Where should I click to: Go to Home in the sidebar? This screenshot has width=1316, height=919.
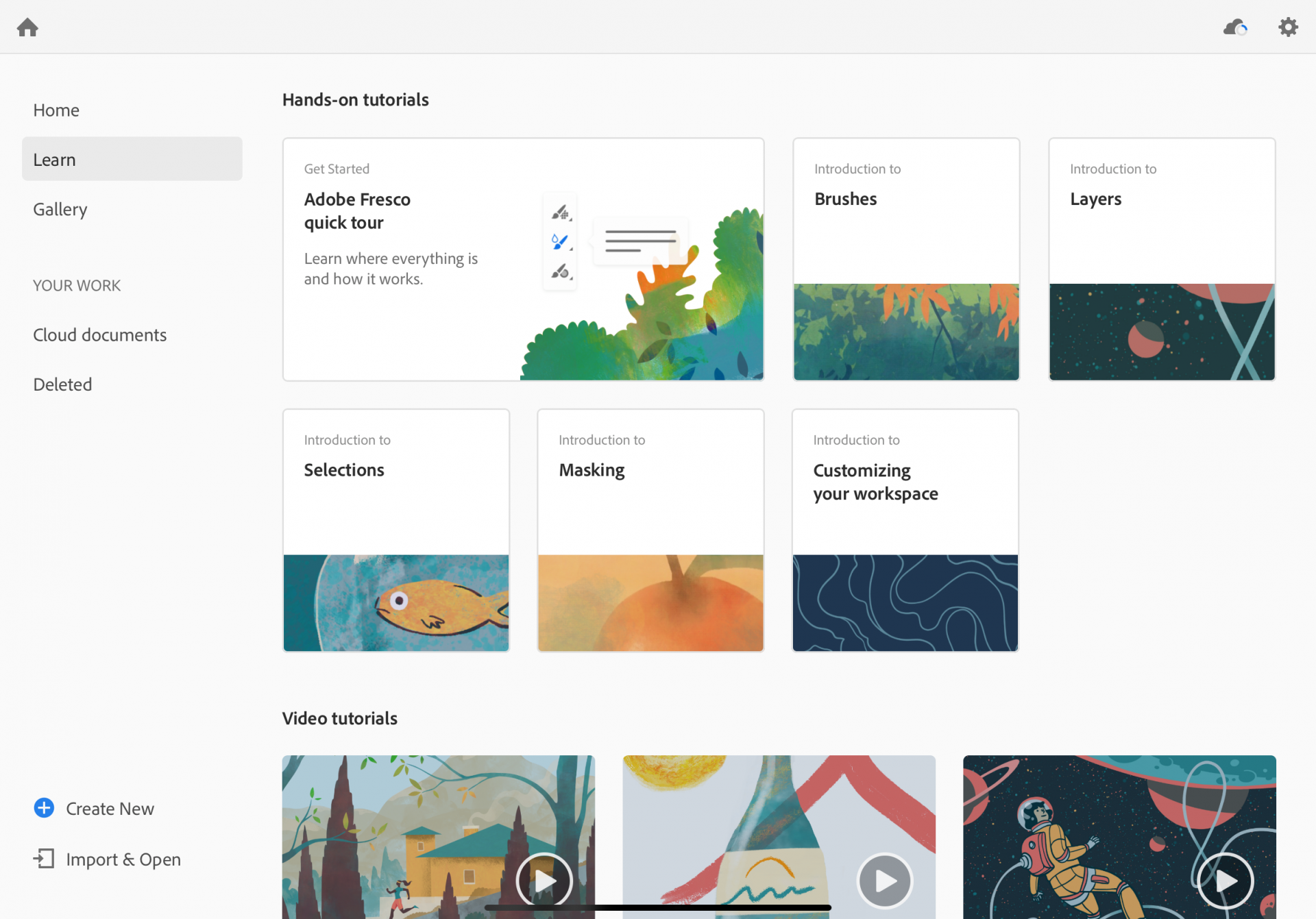click(56, 110)
